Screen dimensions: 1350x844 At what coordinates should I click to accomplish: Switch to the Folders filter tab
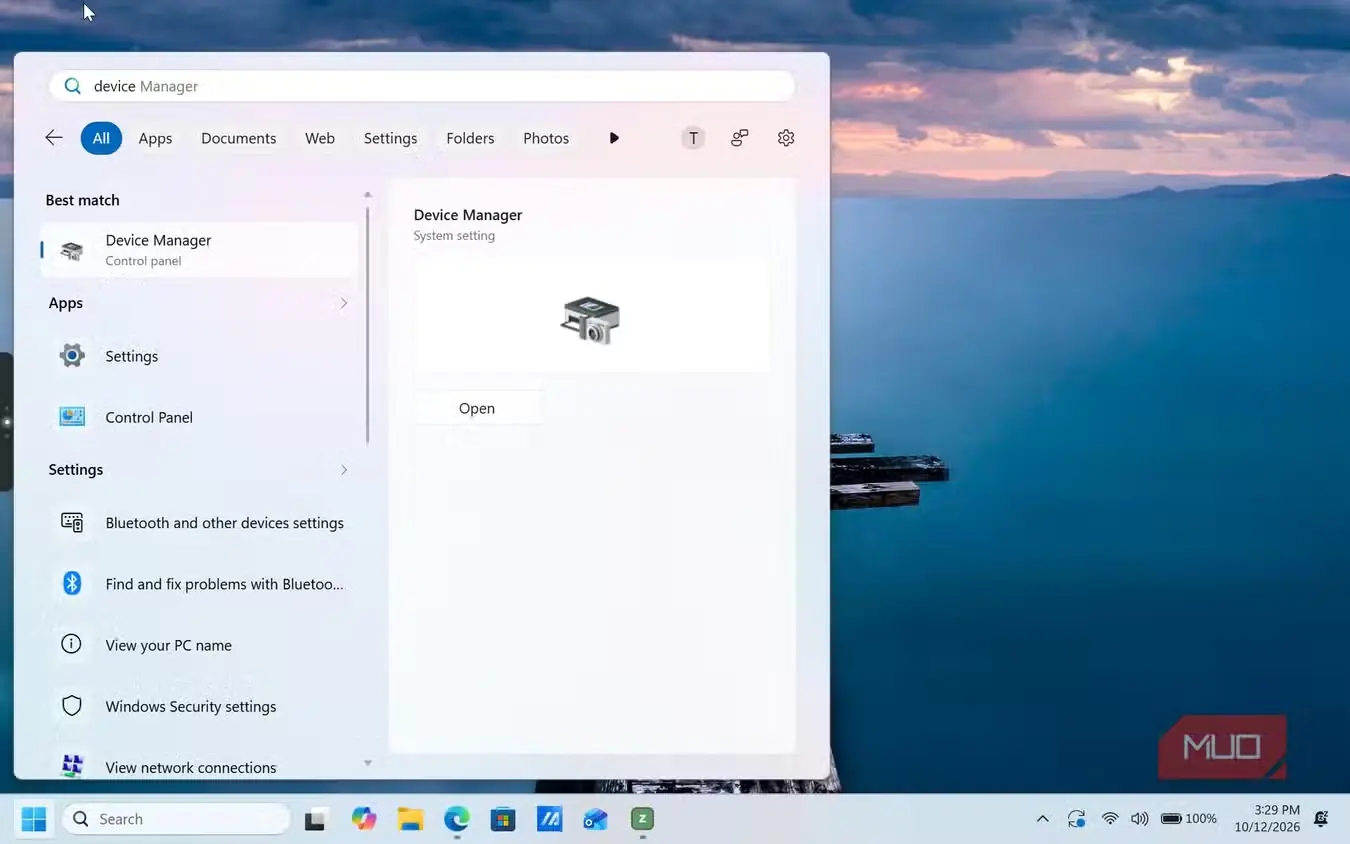pyautogui.click(x=470, y=138)
